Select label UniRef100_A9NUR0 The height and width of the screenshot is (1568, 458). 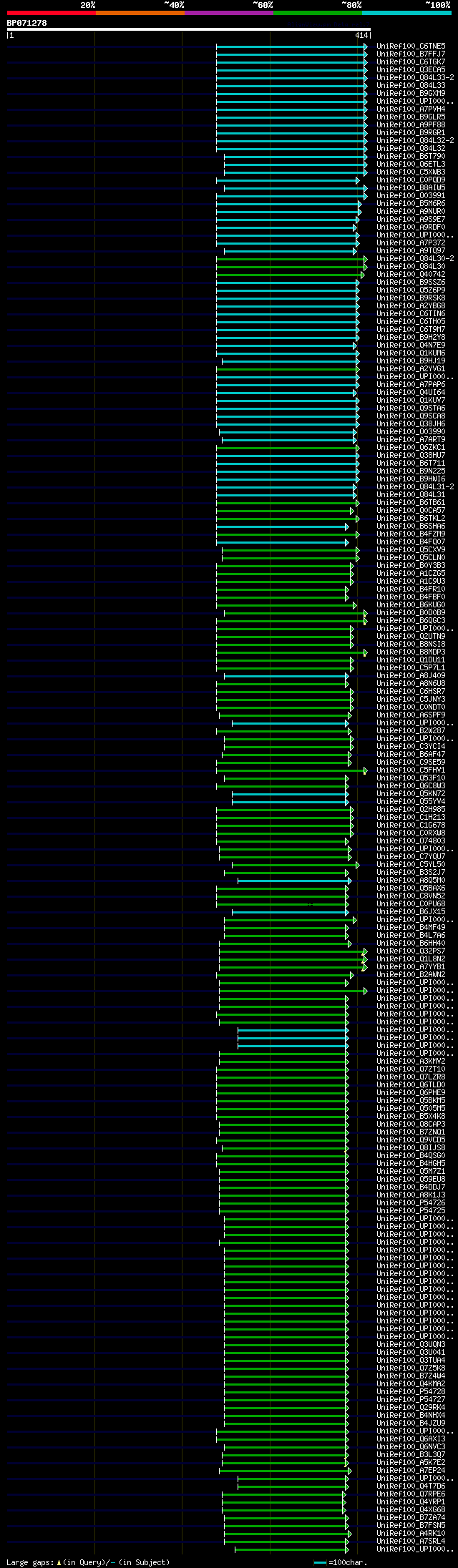pos(411,211)
